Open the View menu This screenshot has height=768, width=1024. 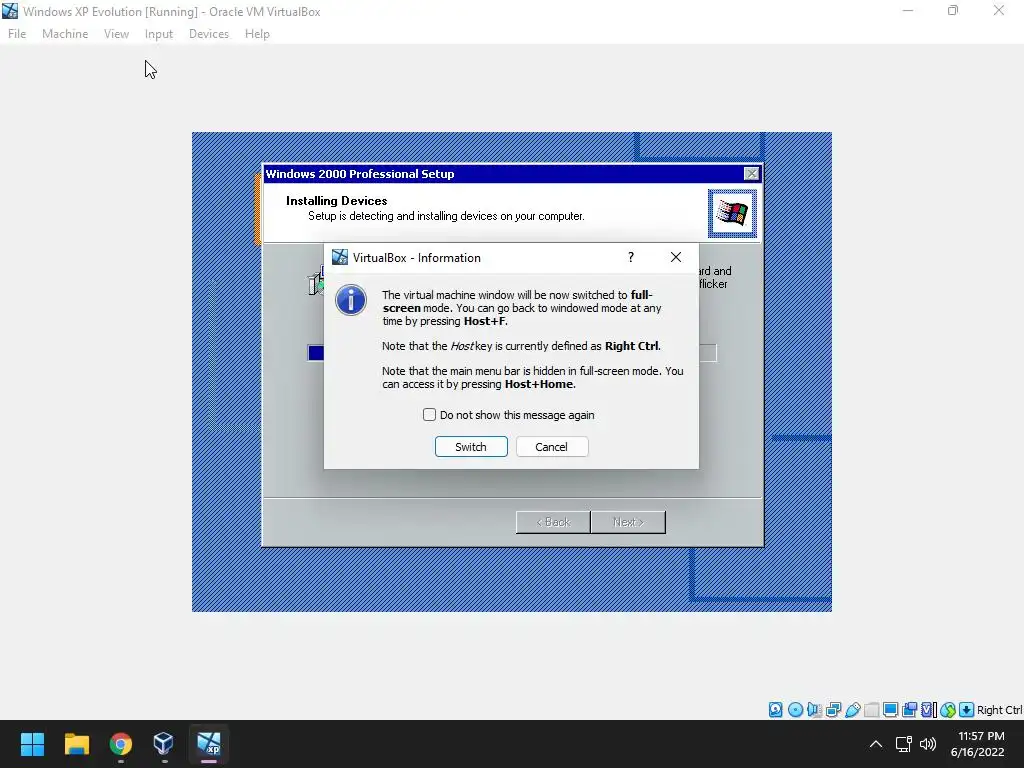[x=116, y=34]
